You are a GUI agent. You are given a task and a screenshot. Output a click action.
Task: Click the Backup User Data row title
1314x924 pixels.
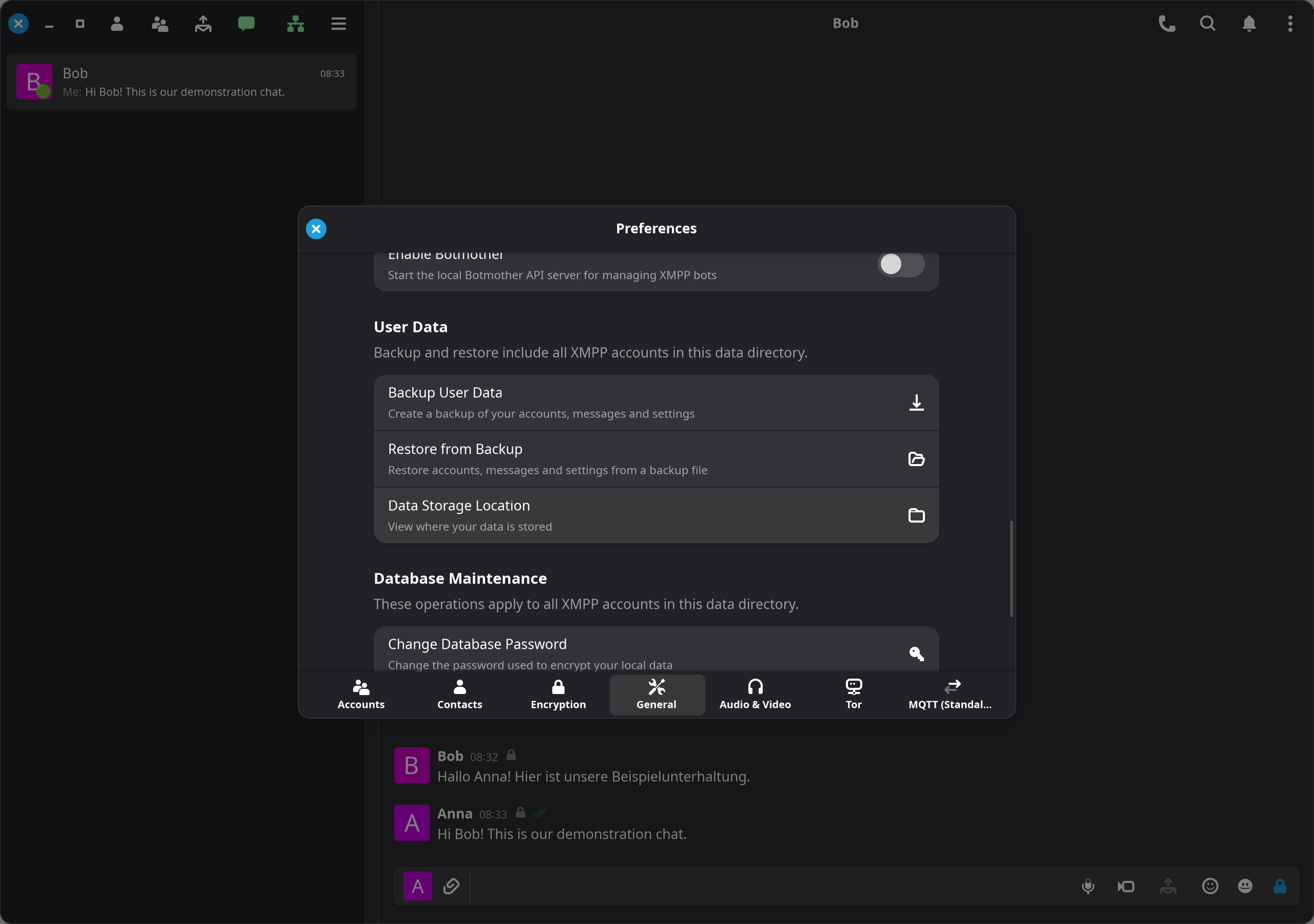tap(445, 393)
